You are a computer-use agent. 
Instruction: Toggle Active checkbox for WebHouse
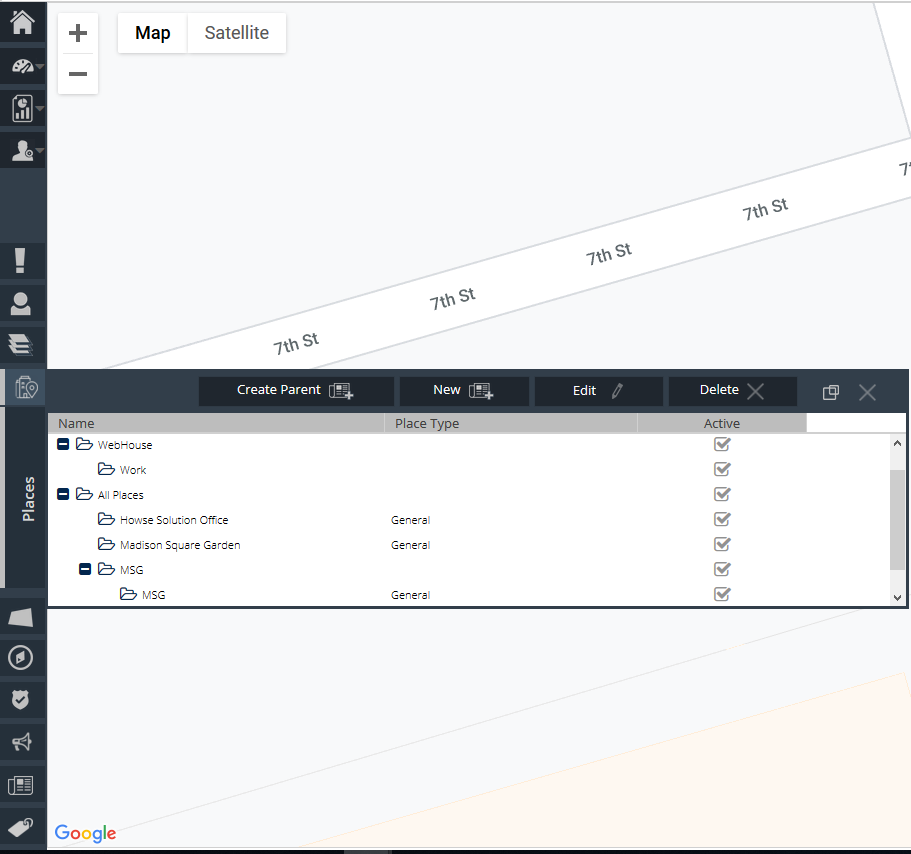(x=722, y=444)
